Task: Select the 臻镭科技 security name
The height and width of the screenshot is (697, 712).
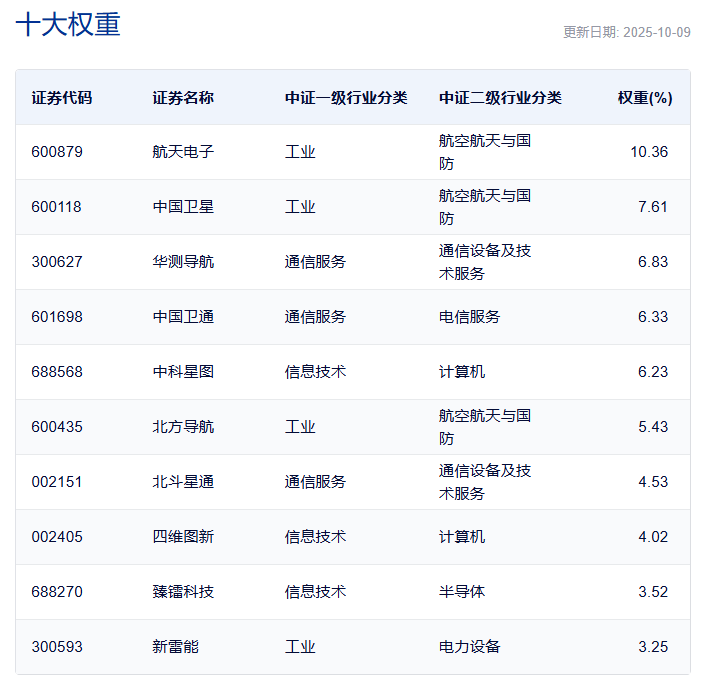Action: [x=183, y=592]
